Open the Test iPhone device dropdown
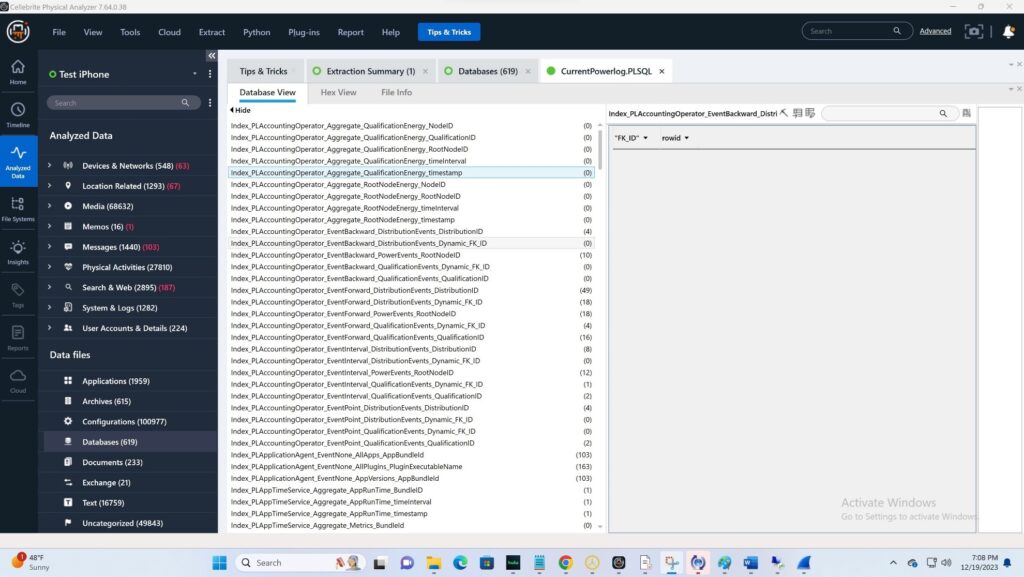Screen dimensions: 1024x577 point(195,74)
